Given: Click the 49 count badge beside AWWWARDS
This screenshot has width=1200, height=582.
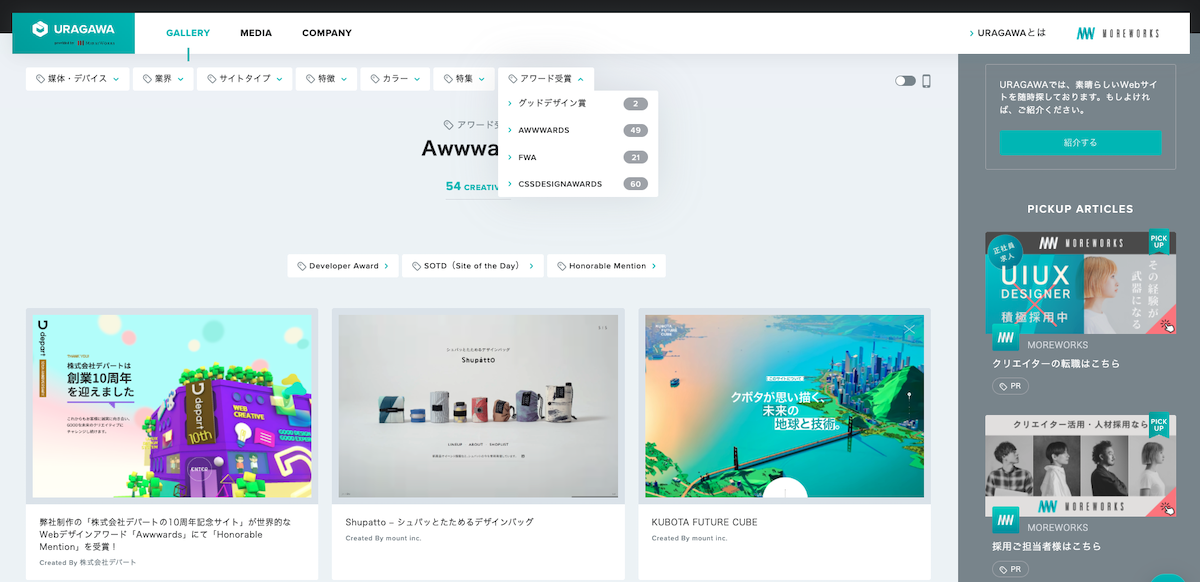Looking at the screenshot, I should tap(635, 130).
